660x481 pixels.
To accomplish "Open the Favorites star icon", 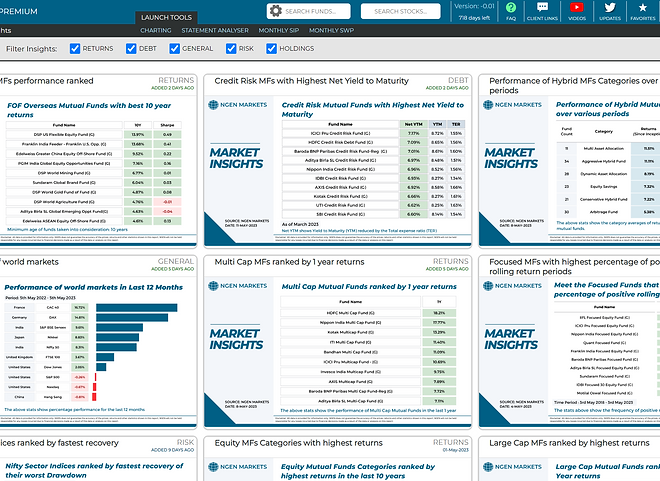I will coord(643,8).
